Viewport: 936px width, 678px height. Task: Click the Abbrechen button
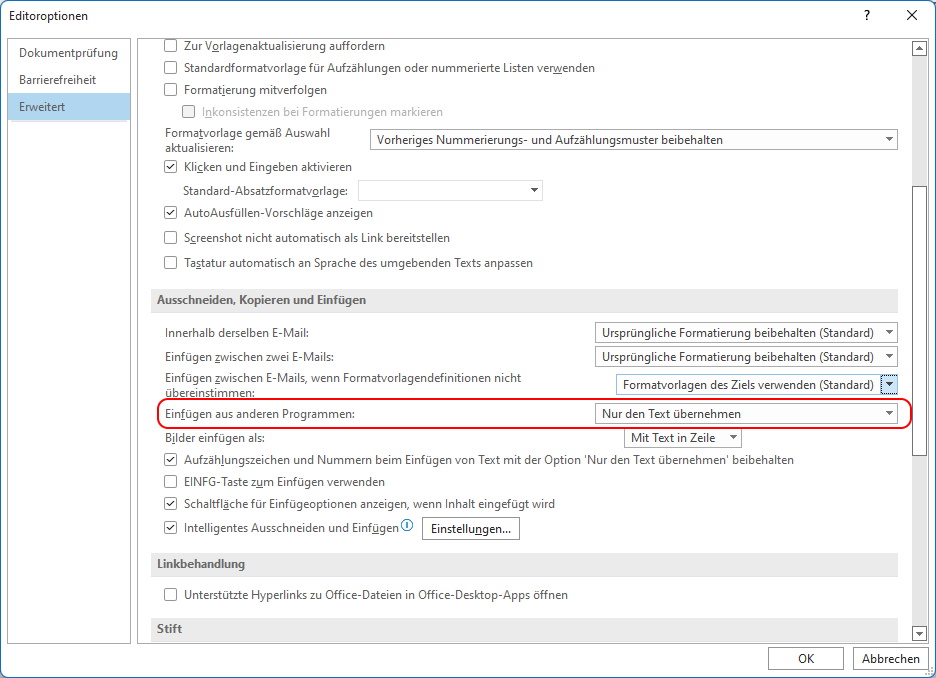tap(890, 658)
